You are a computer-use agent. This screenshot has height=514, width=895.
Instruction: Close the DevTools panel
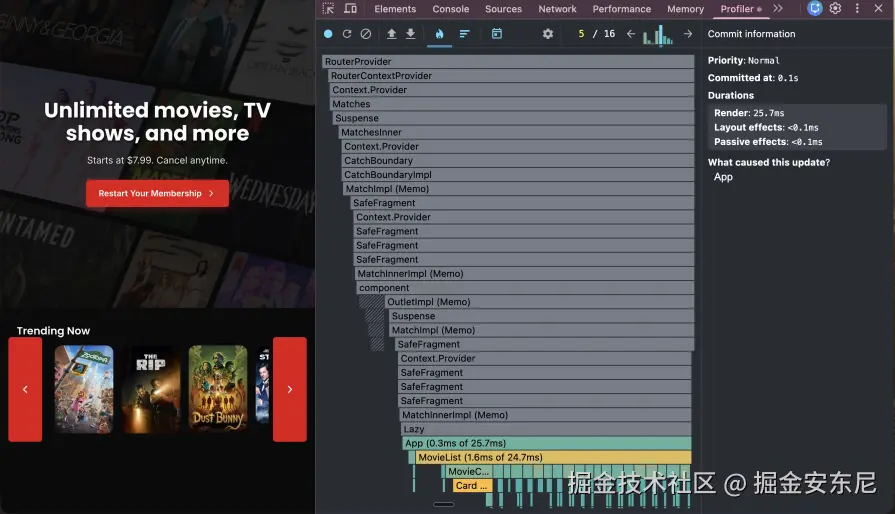click(878, 9)
